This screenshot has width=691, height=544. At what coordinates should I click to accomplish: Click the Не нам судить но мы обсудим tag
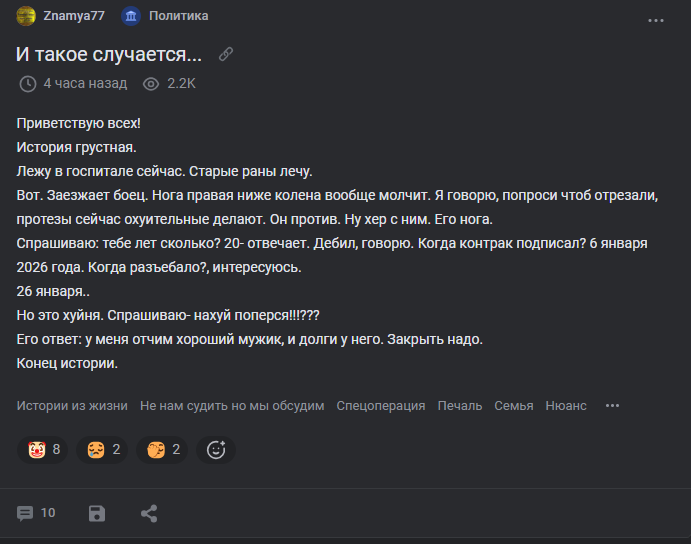pos(232,406)
